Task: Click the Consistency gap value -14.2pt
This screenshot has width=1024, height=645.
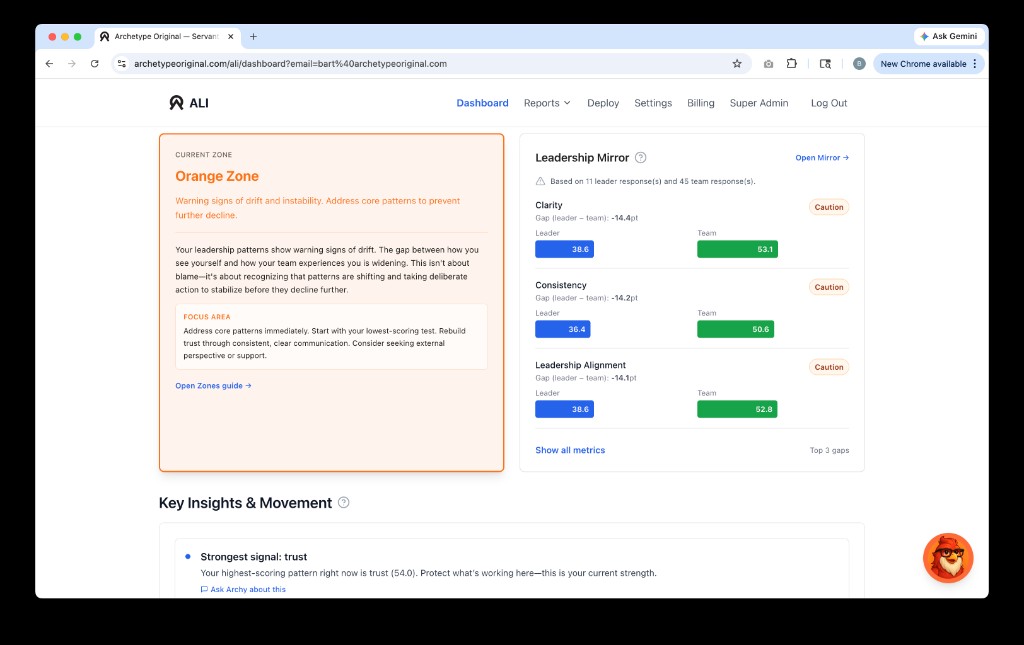Action: pyautogui.click(x=624, y=298)
